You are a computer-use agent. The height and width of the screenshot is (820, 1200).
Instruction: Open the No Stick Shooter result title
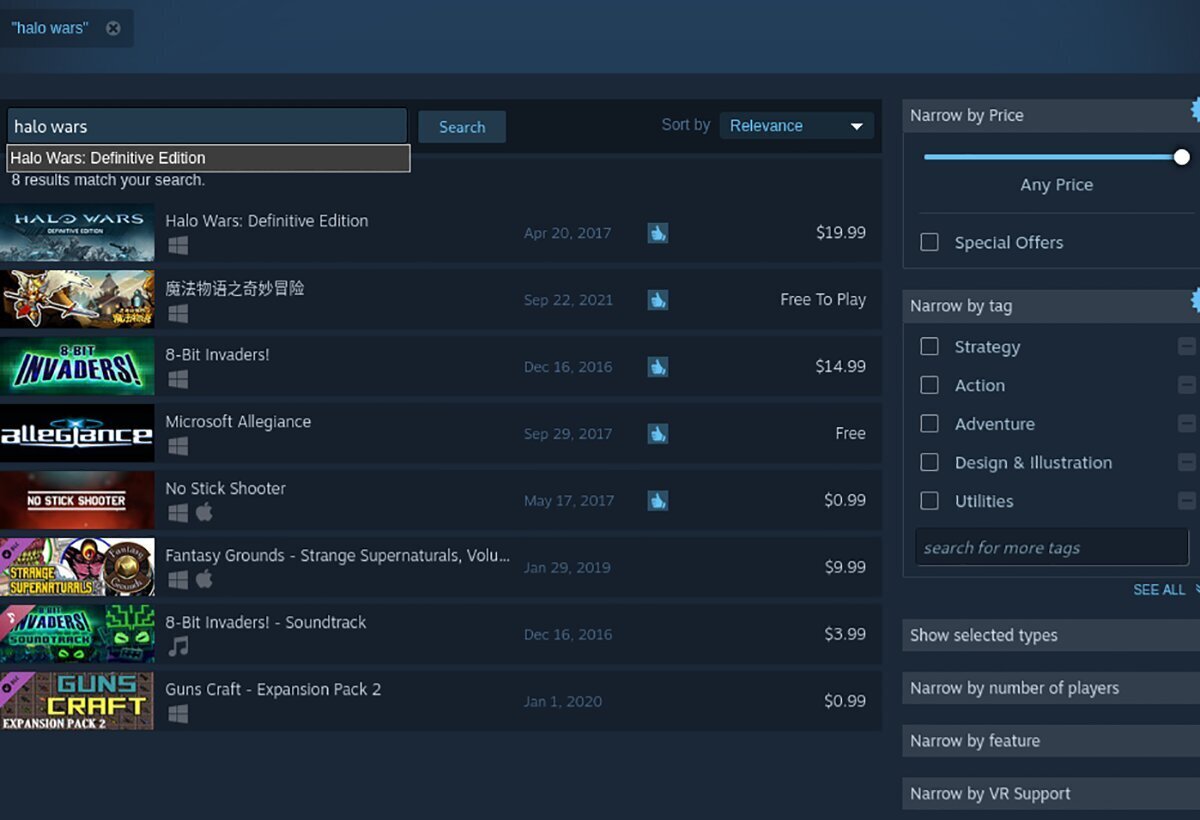226,488
